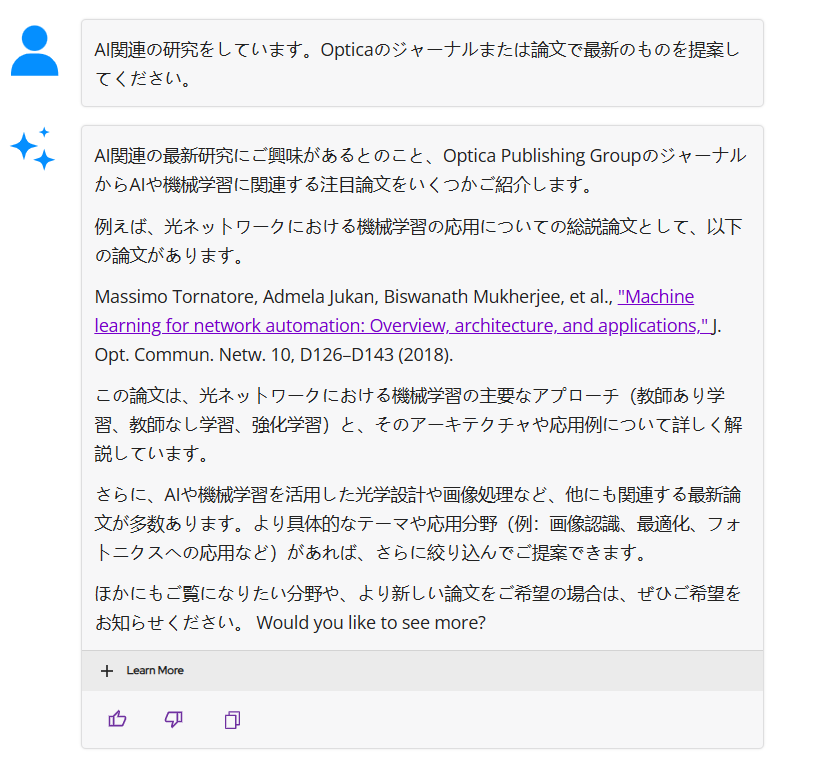Click the empty right side of the Learn More bar
Viewport: 827px width, 758px height.
pyautogui.click(x=550, y=670)
